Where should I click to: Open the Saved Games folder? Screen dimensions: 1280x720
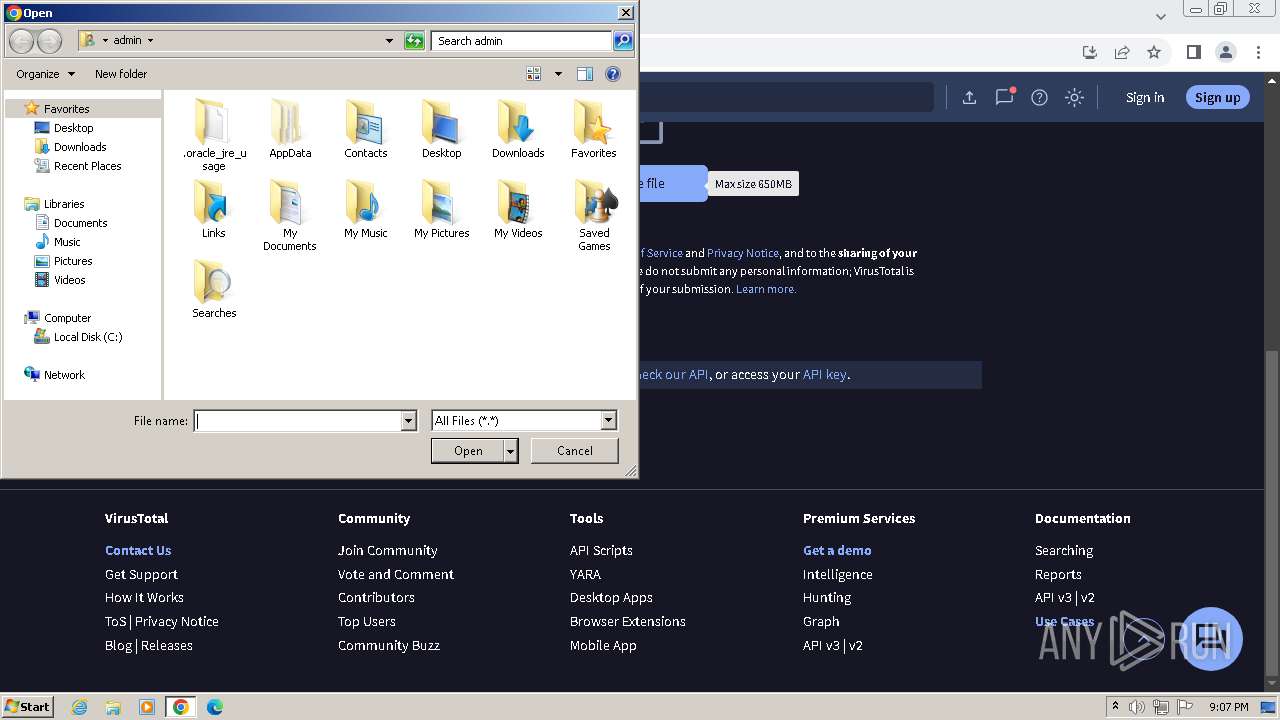[594, 214]
